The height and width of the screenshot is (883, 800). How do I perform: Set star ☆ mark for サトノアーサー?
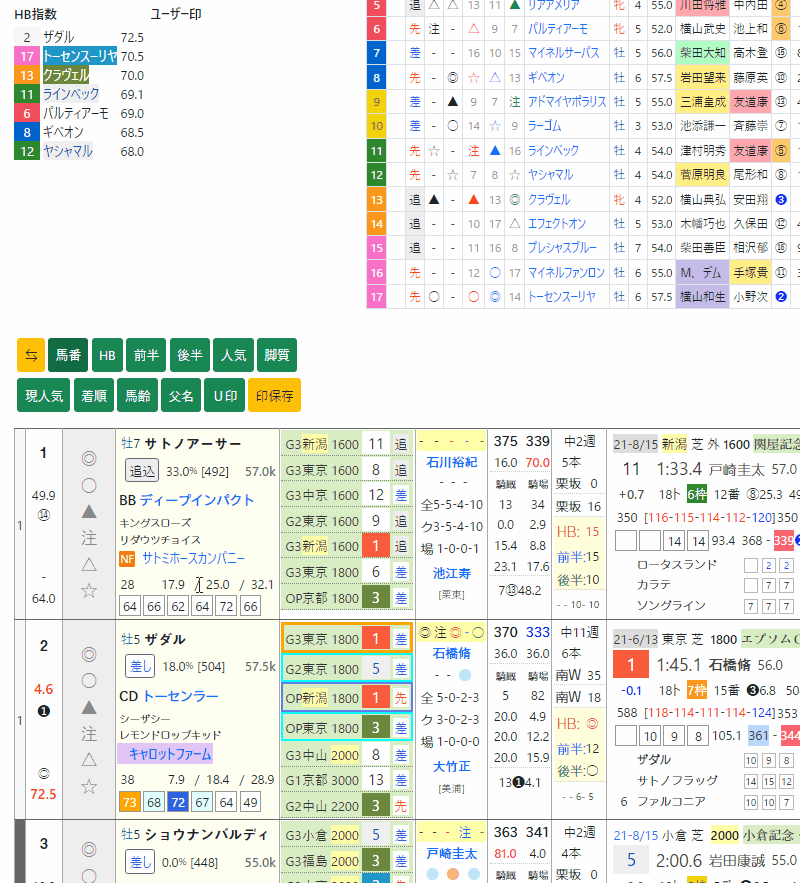[x=89, y=590]
